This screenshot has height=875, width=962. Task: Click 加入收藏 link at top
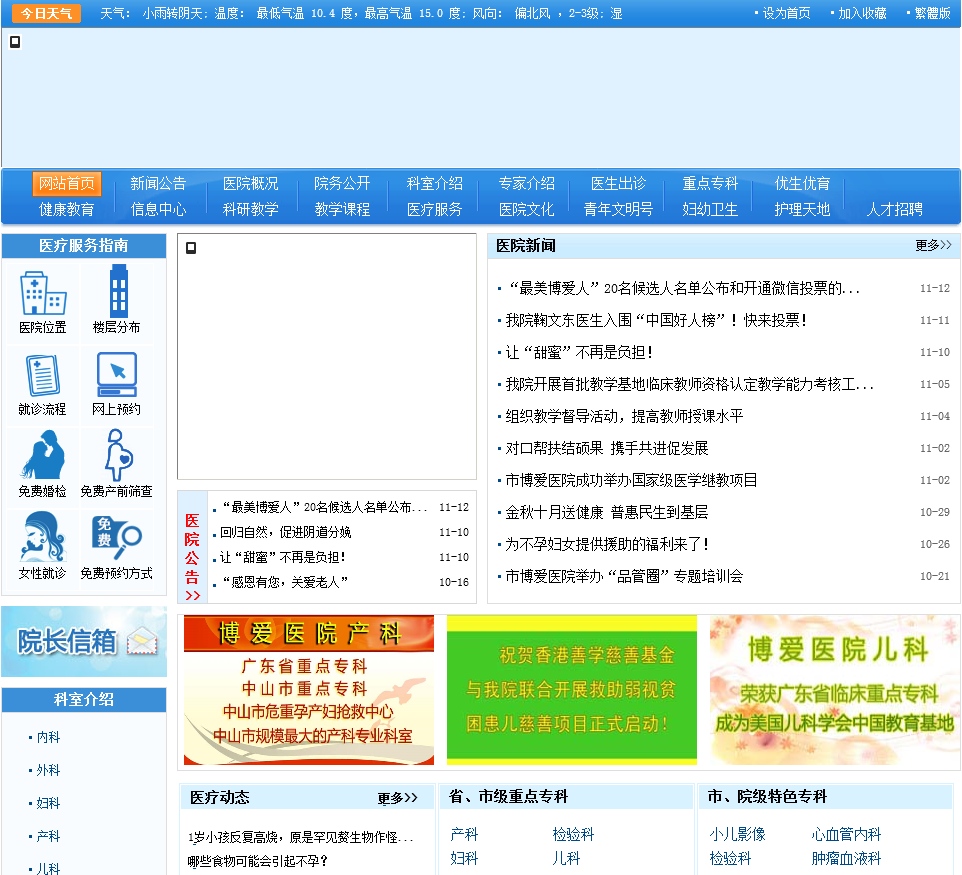pyautogui.click(x=863, y=13)
